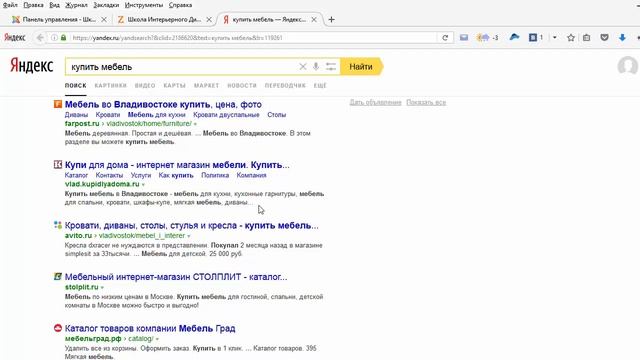The height and width of the screenshot is (360, 640).
Task: Click the Показать все link
Action: point(426,102)
